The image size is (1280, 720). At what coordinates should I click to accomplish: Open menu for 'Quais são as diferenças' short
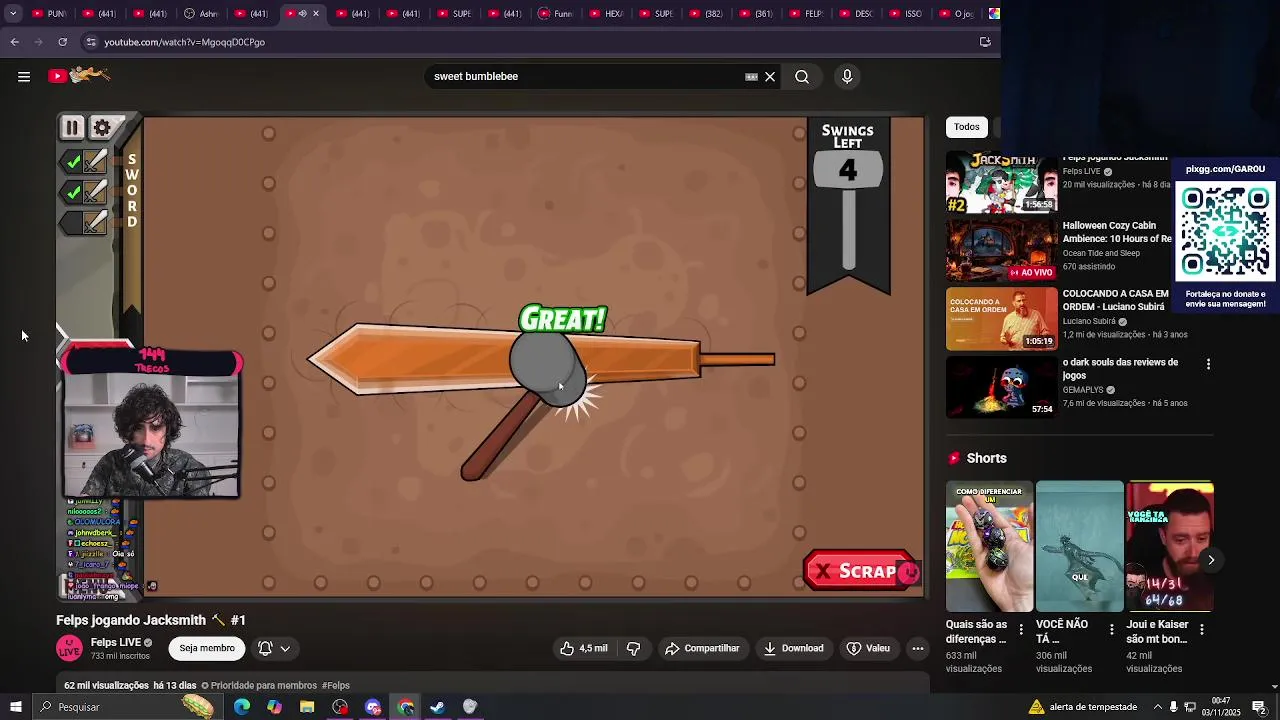tap(1021, 629)
